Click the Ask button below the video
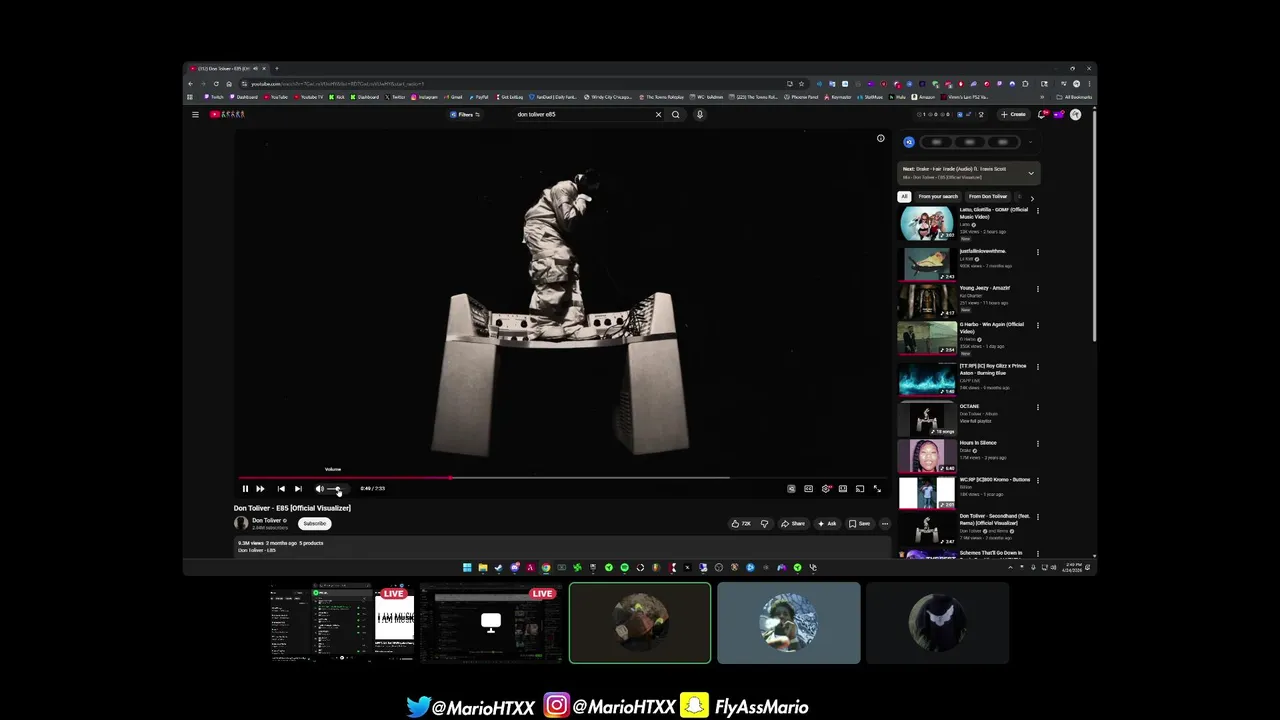The image size is (1280, 720). click(x=827, y=524)
